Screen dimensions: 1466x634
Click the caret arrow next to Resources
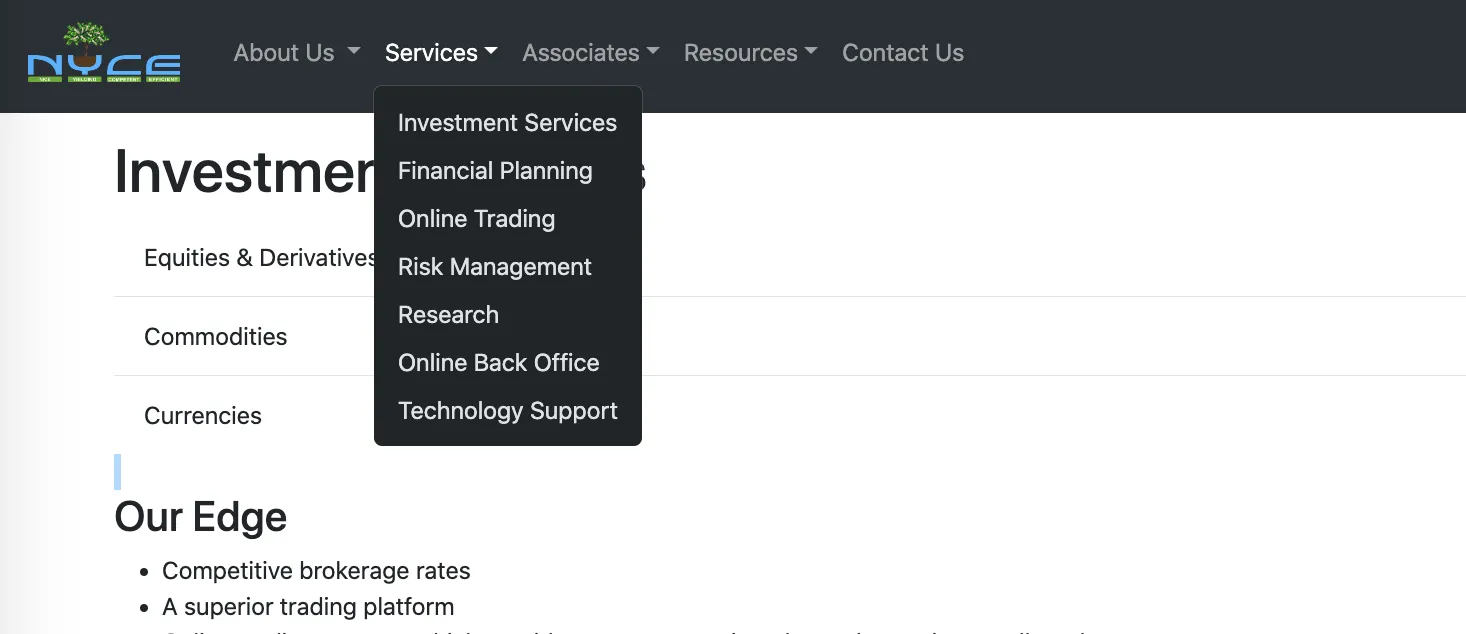(x=811, y=51)
